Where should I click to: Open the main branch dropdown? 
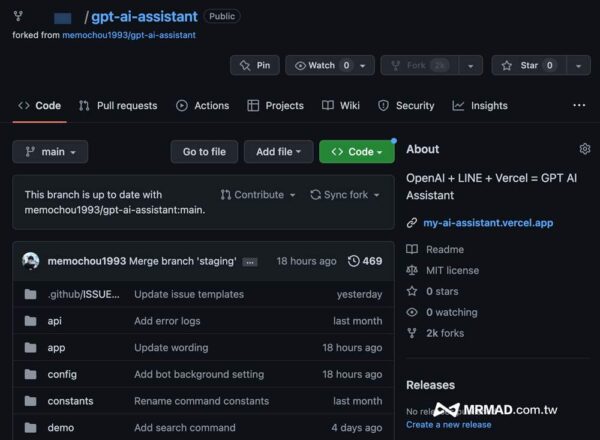50,152
